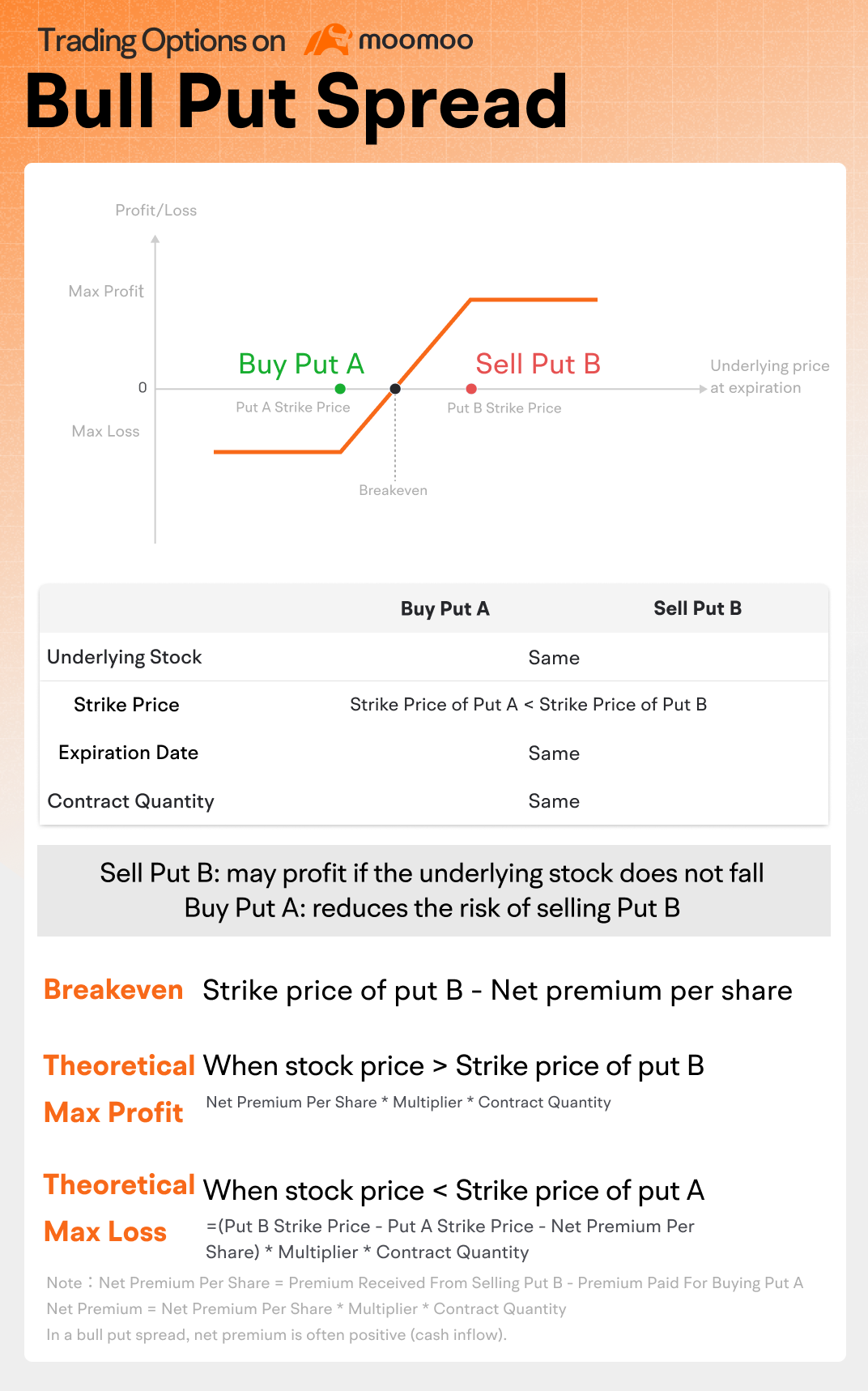This screenshot has width=868, height=1391.
Task: Select the red "Sell Put B" chart label
Action: pyautogui.click(x=538, y=365)
